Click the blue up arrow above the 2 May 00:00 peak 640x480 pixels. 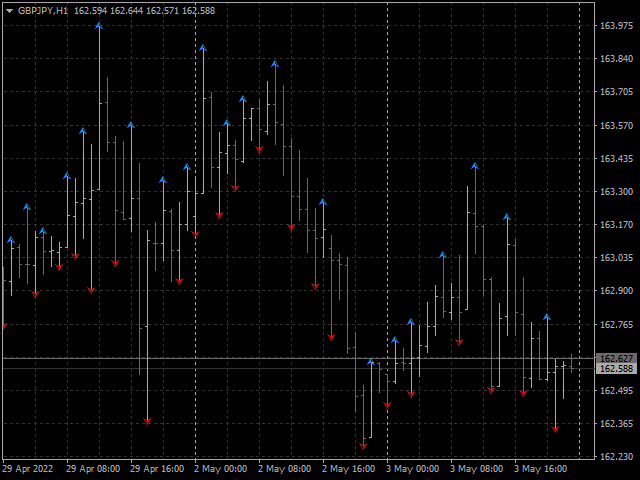click(x=203, y=48)
